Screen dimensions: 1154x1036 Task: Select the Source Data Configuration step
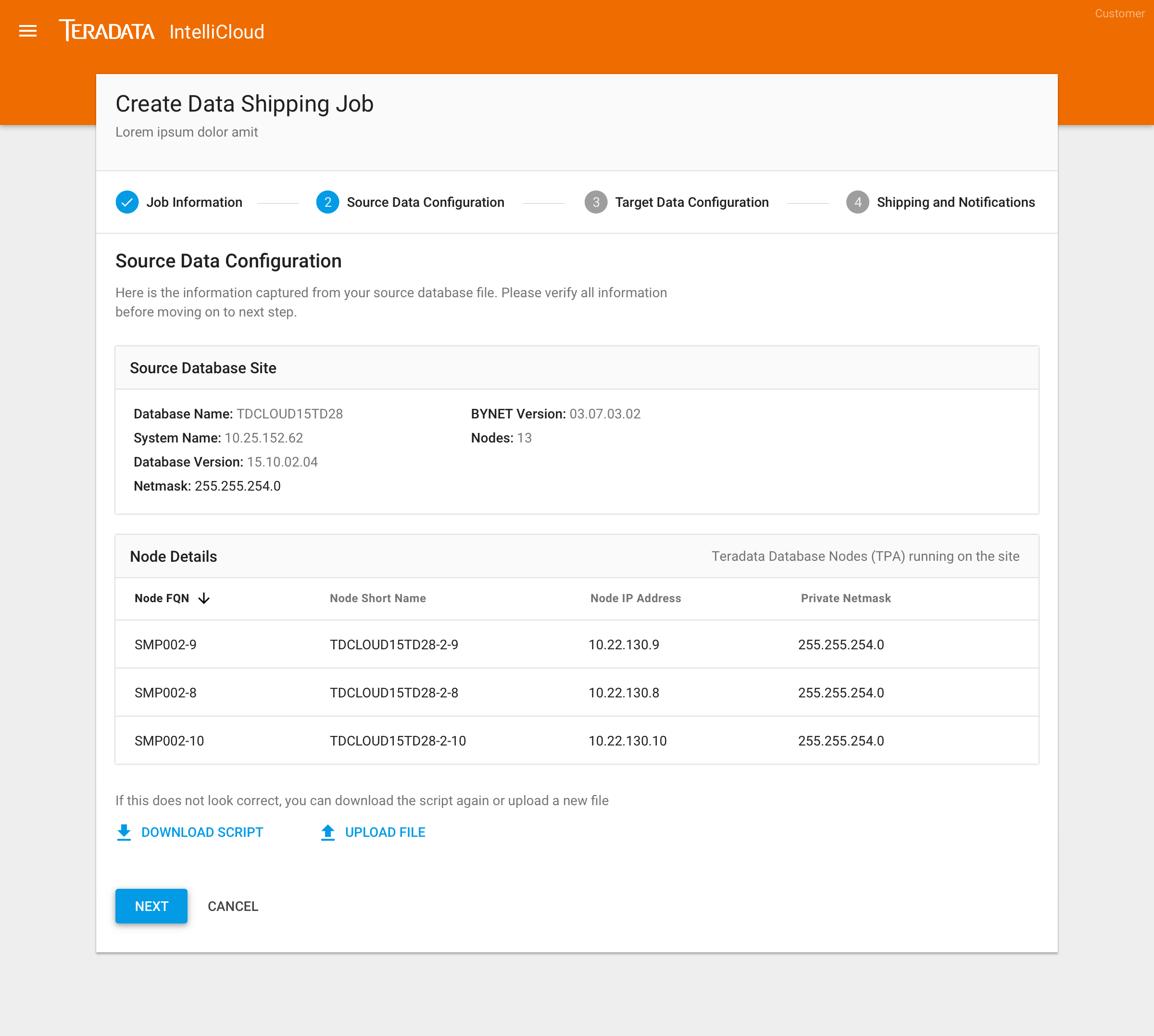click(426, 202)
